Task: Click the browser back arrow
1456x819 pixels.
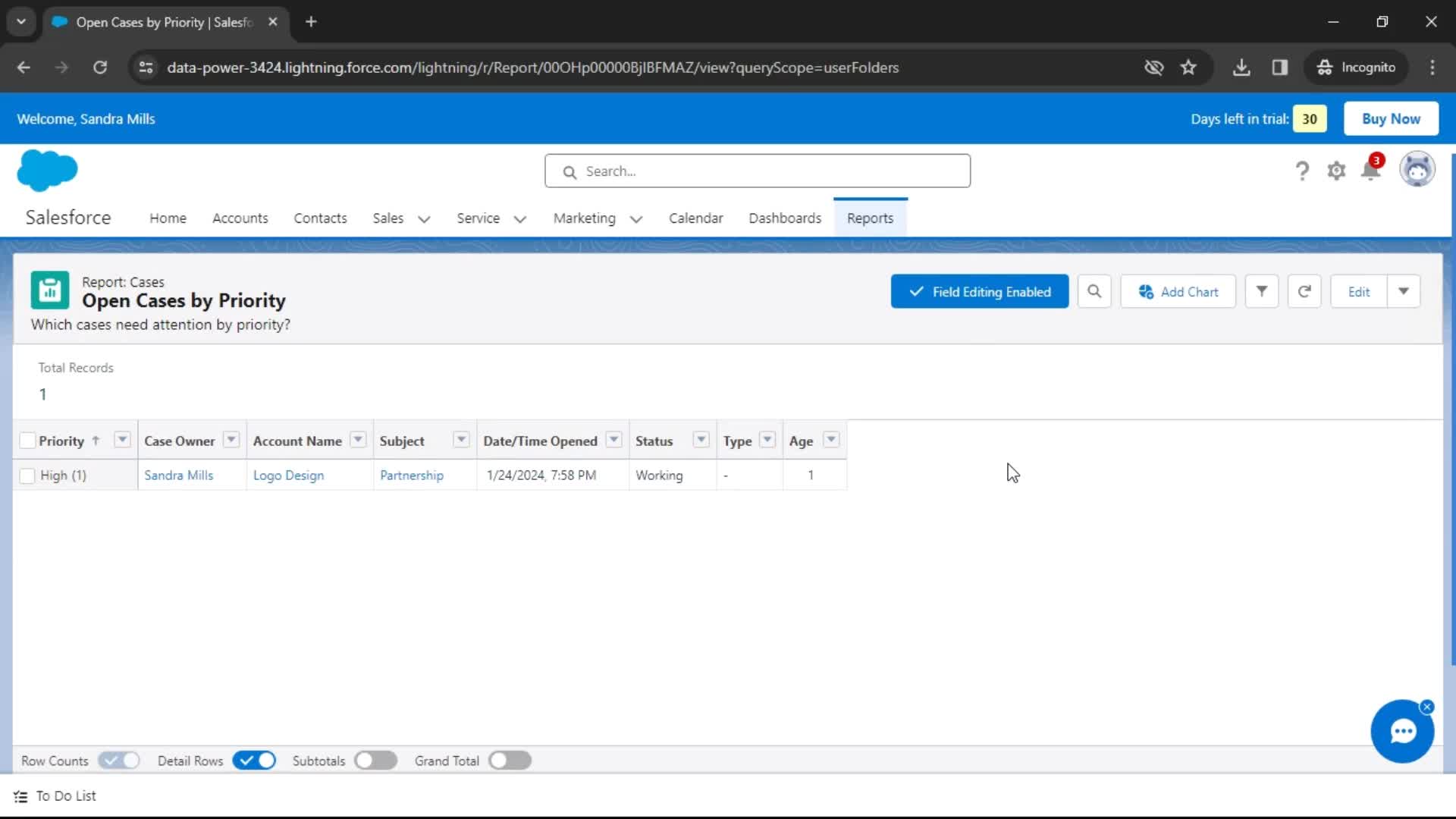Action: point(24,67)
